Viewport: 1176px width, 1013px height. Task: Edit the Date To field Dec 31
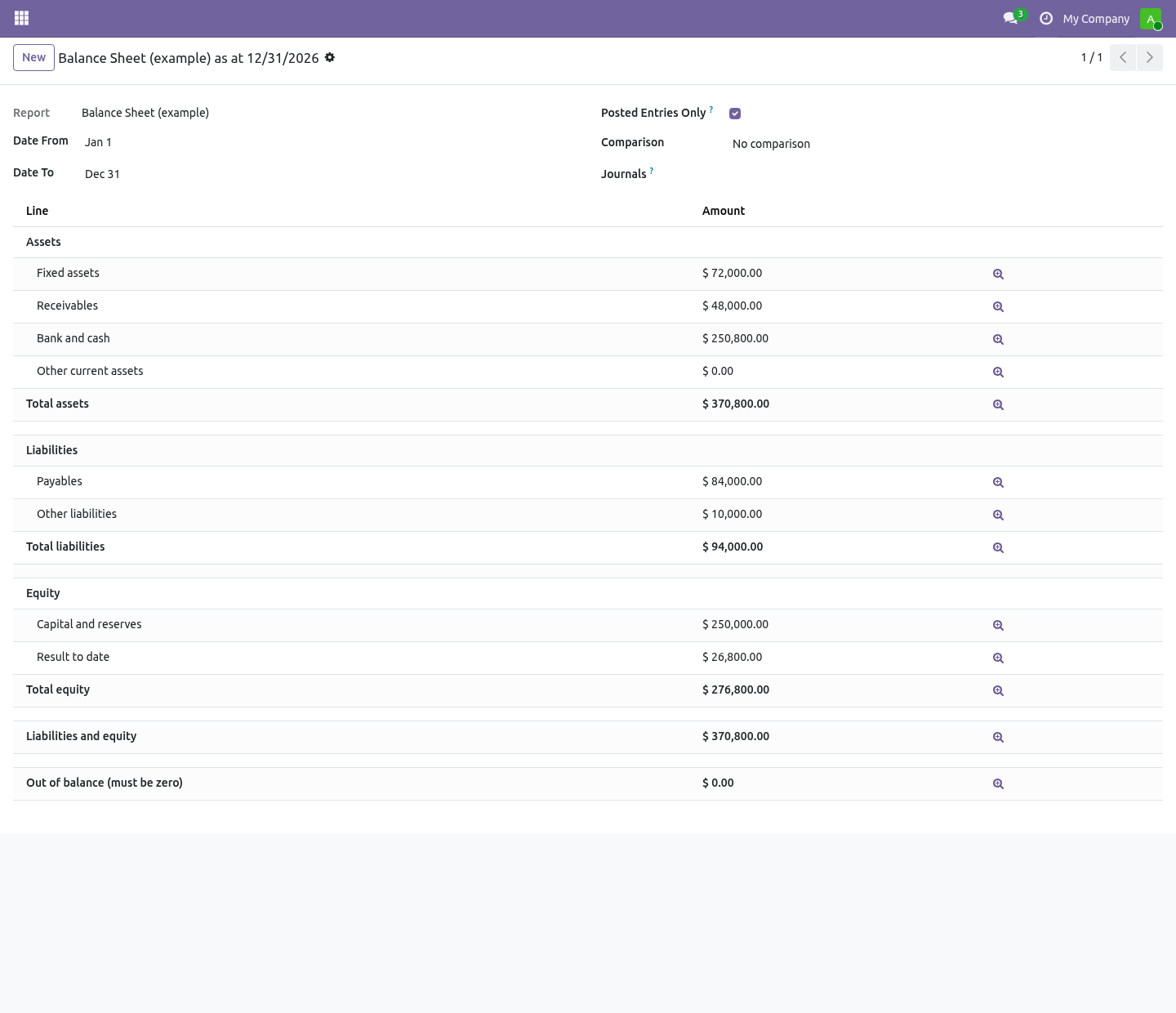[x=327, y=174]
